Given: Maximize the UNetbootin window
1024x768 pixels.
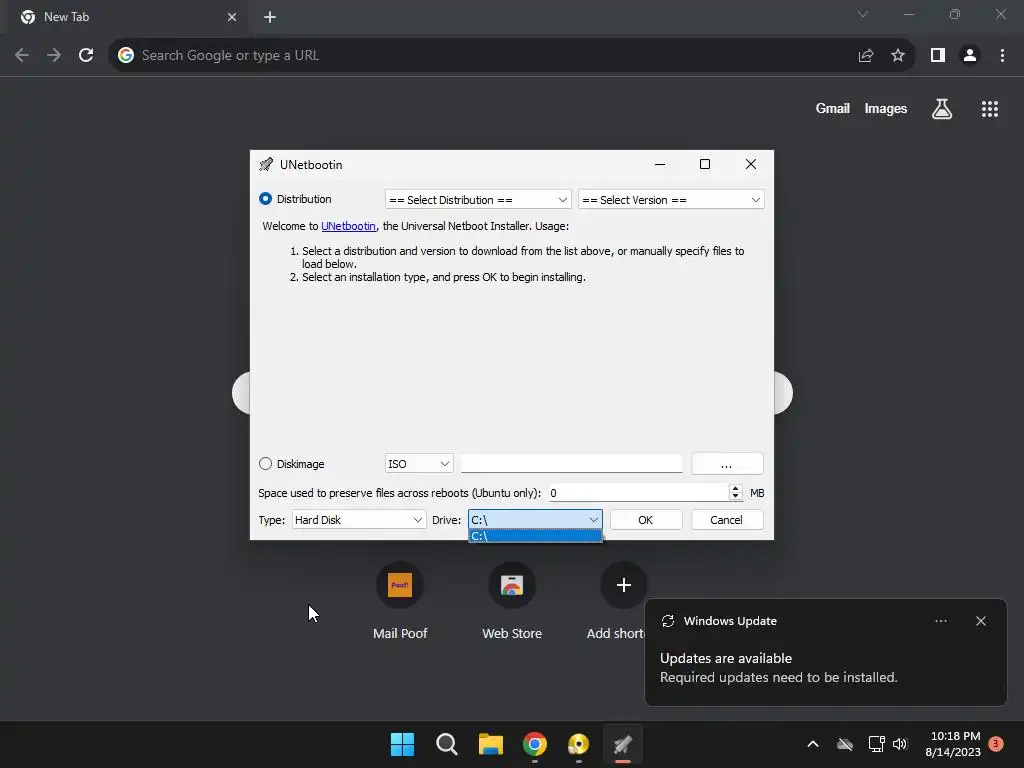Looking at the screenshot, I should click(x=705, y=165).
